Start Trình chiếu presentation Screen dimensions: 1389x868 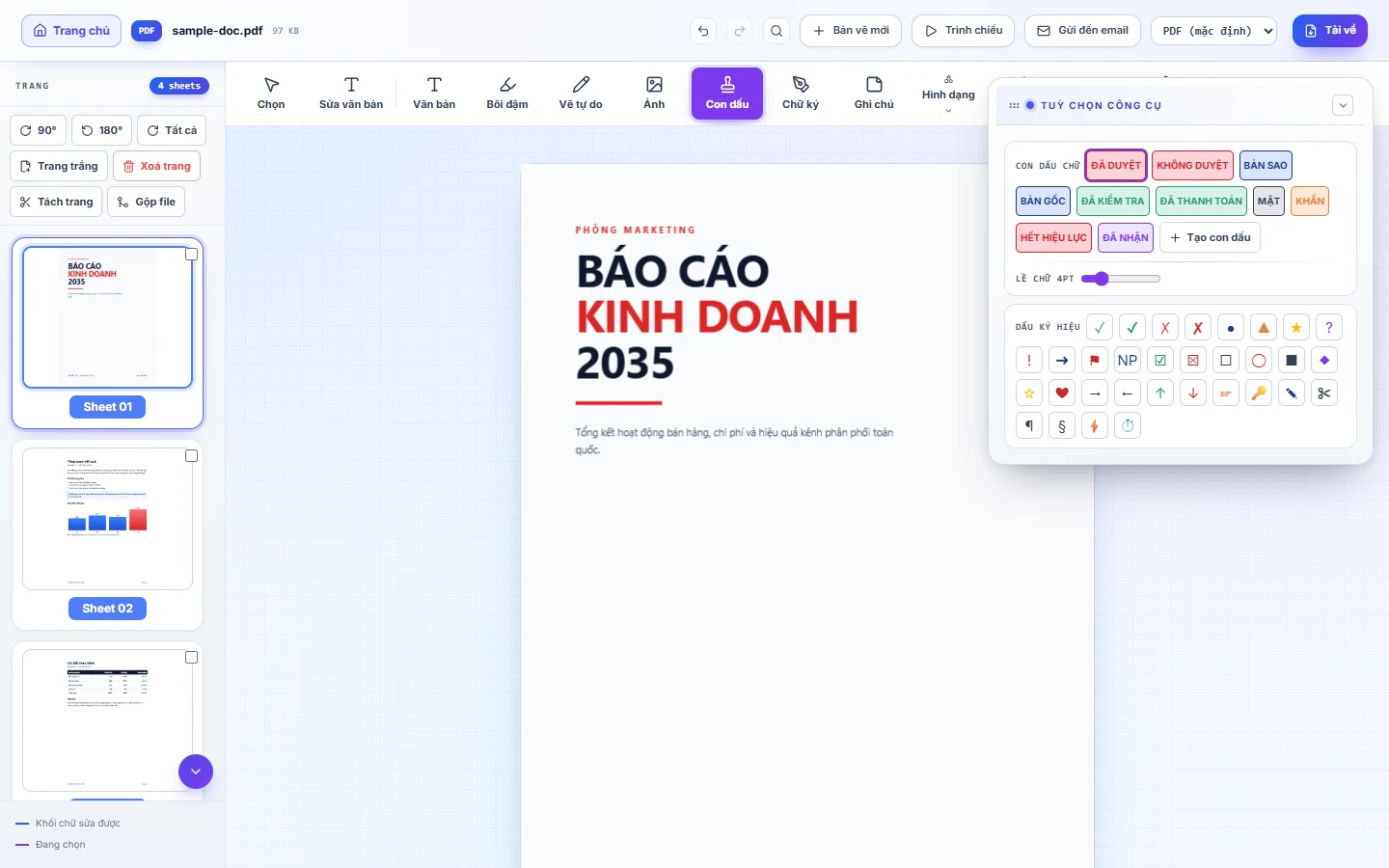963,31
